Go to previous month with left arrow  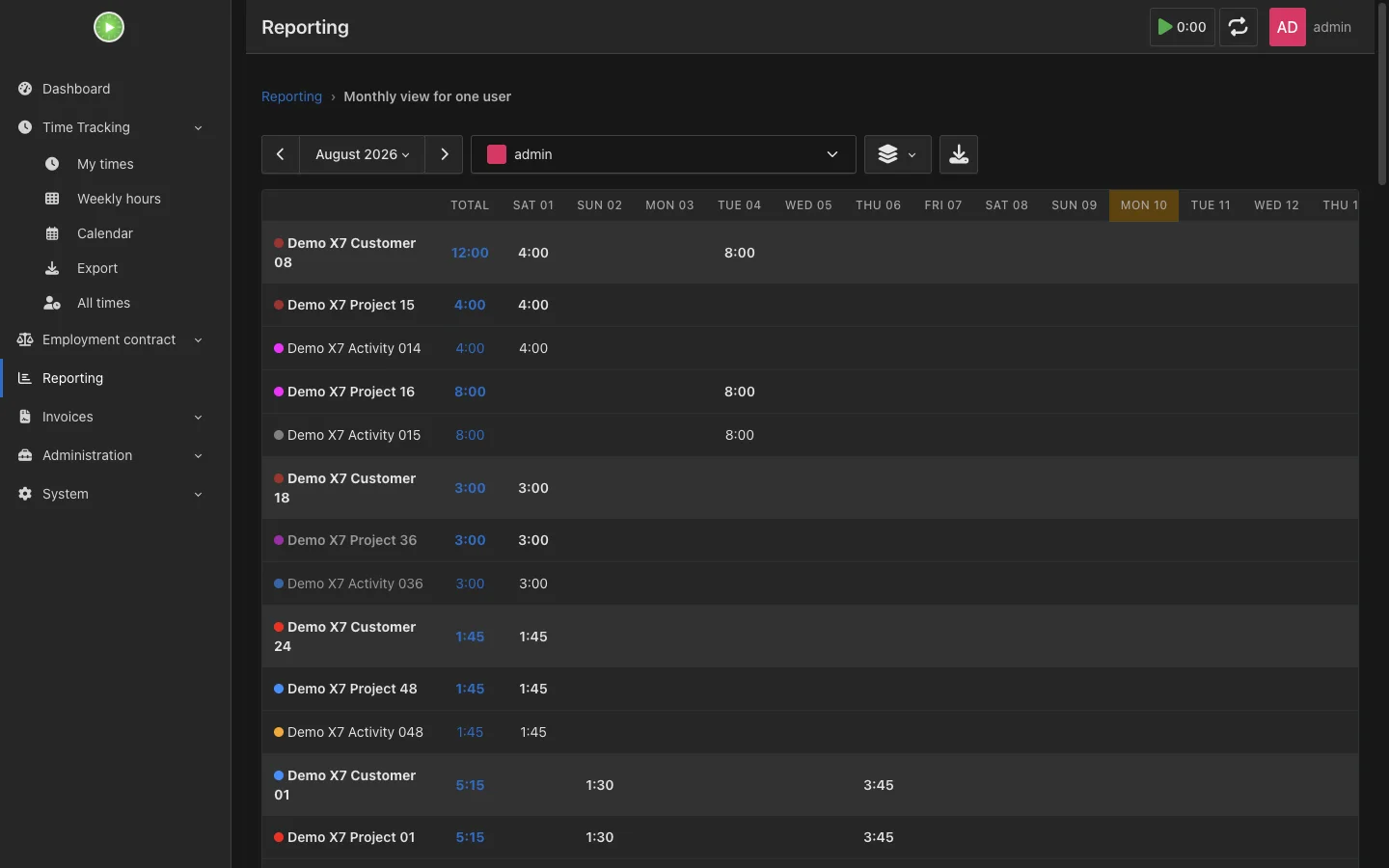coord(281,154)
